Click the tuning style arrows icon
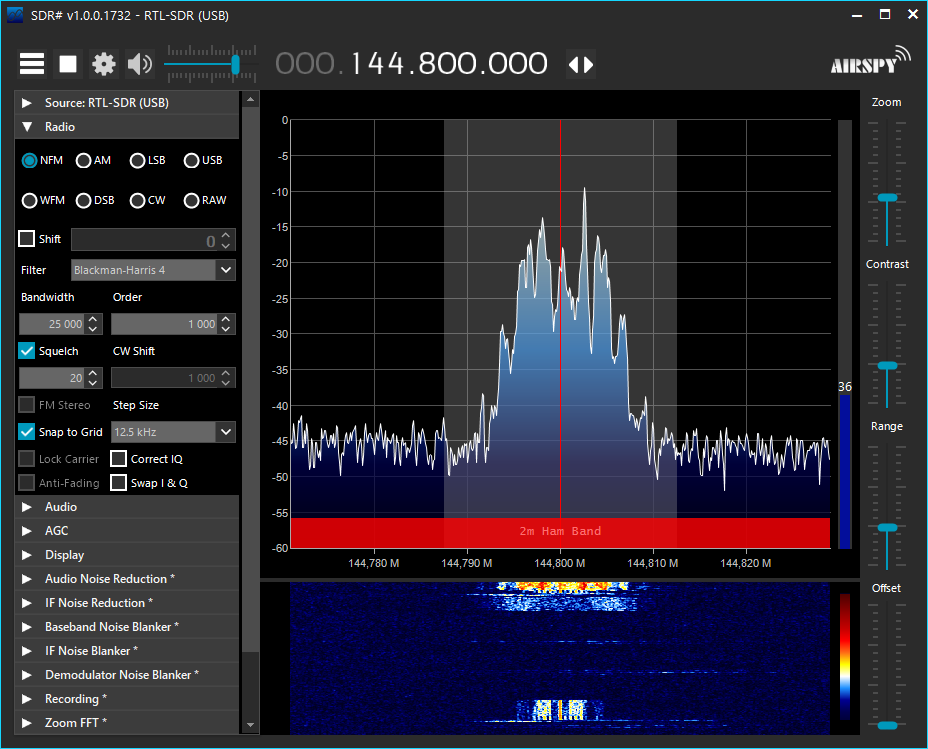The width and height of the screenshot is (928, 749). (581, 64)
